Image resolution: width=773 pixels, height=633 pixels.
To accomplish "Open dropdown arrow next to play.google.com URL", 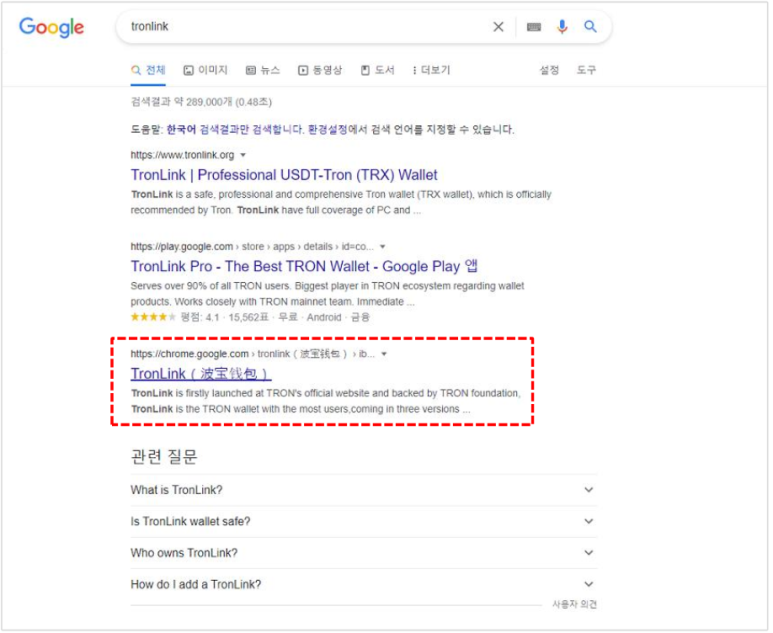I will (383, 246).
